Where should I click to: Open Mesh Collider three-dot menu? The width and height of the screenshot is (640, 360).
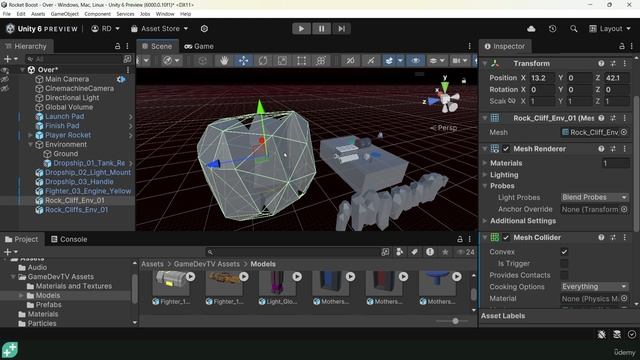point(624,238)
